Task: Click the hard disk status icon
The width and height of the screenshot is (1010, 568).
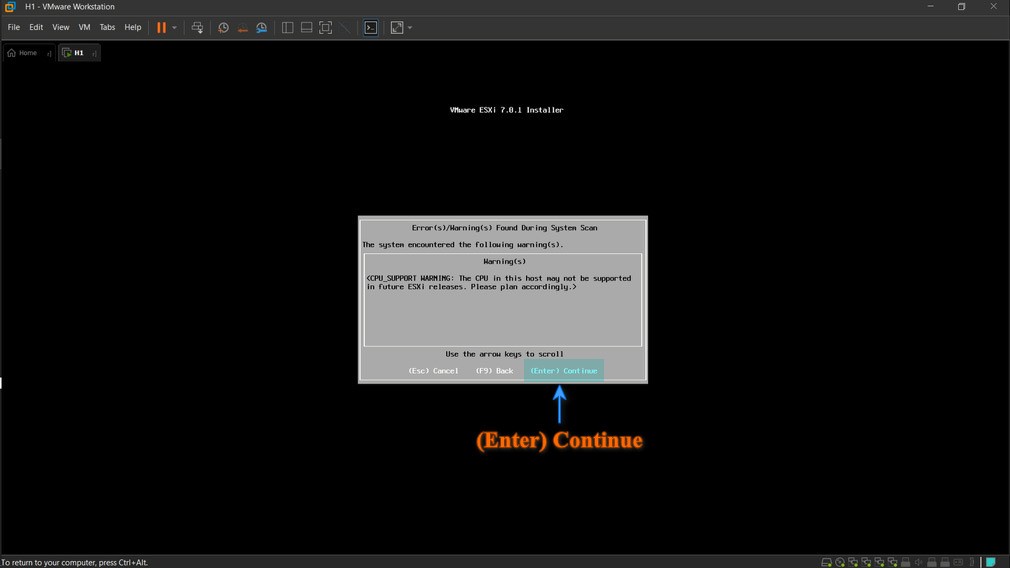Action: 826,562
